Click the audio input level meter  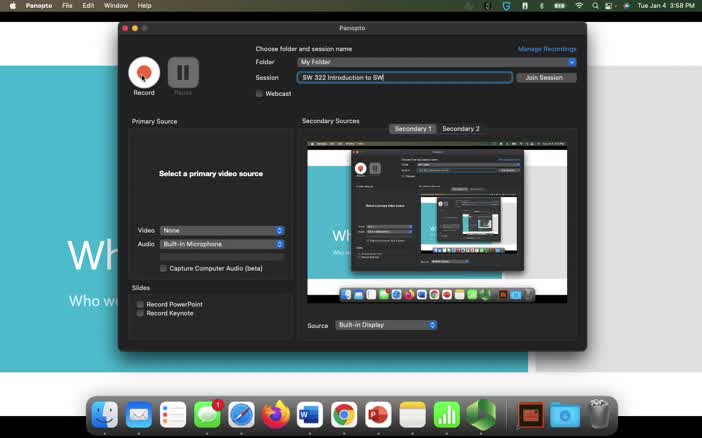point(222,257)
